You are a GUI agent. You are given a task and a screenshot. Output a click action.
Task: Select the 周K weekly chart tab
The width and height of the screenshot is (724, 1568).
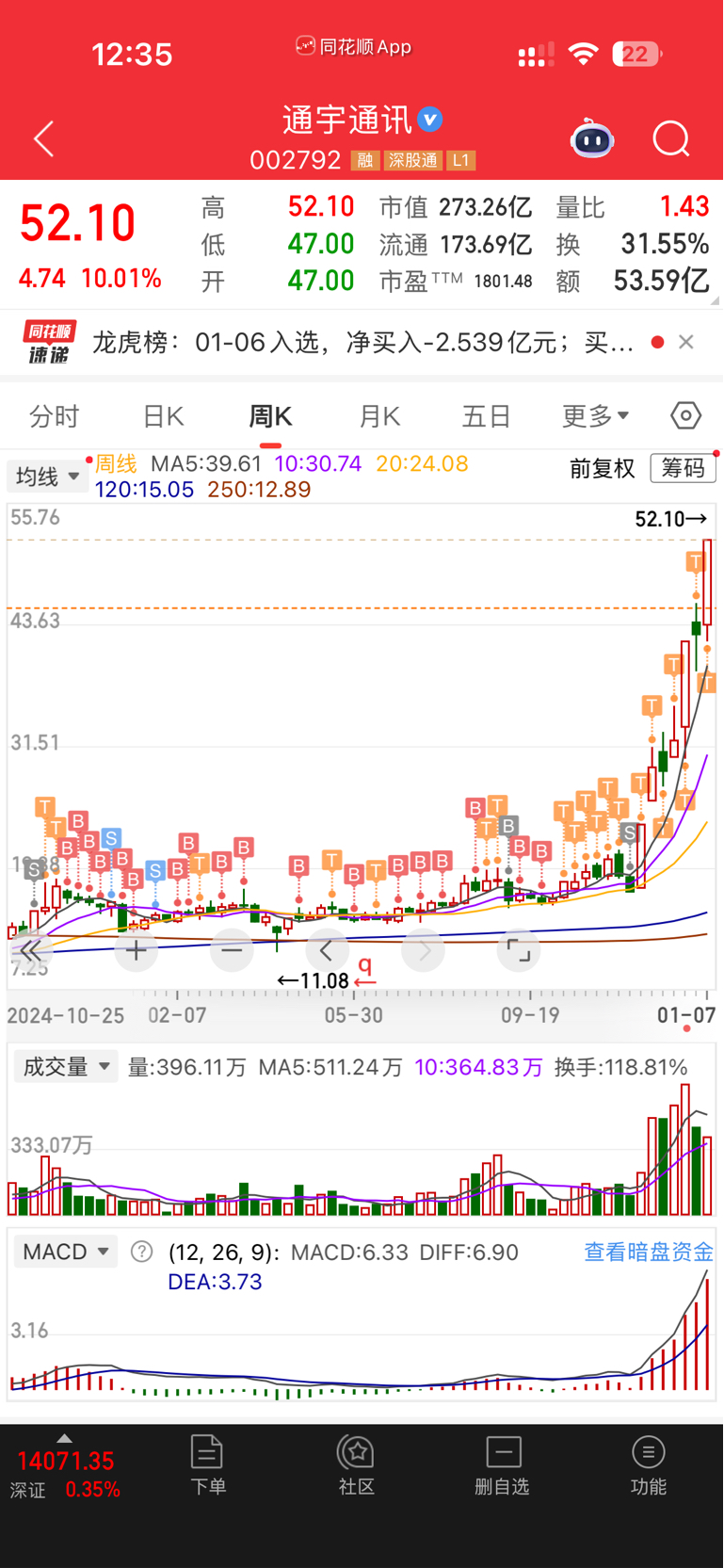[x=271, y=416]
